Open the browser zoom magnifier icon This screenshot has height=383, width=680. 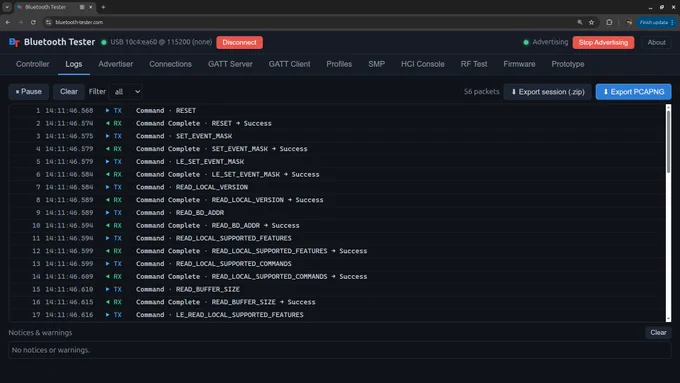pyautogui.click(x=580, y=22)
